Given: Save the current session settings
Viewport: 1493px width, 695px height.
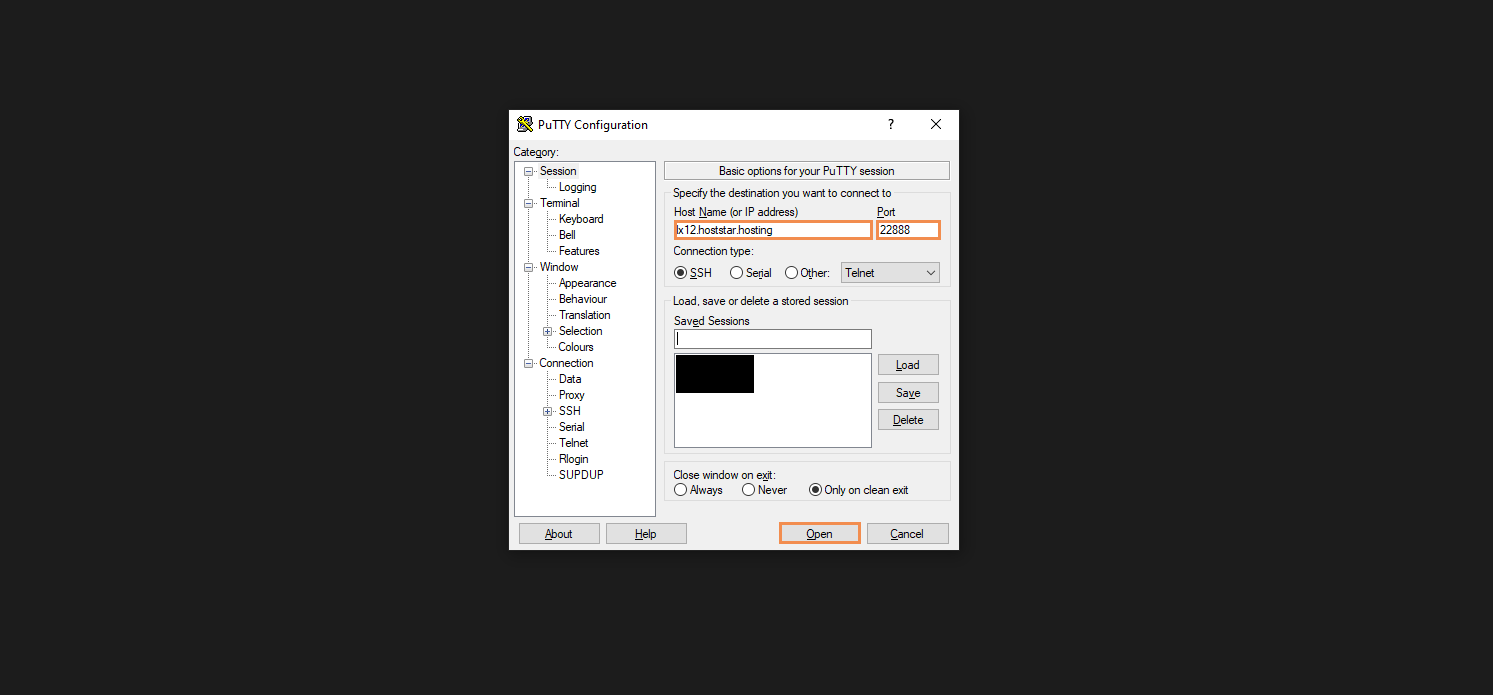Looking at the screenshot, I should [x=908, y=393].
